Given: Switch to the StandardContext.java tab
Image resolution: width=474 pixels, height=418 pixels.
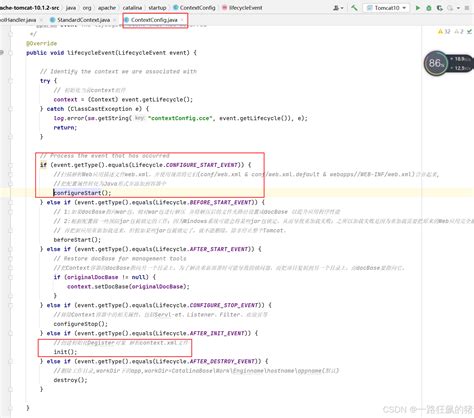Looking at the screenshot, I should point(83,20).
